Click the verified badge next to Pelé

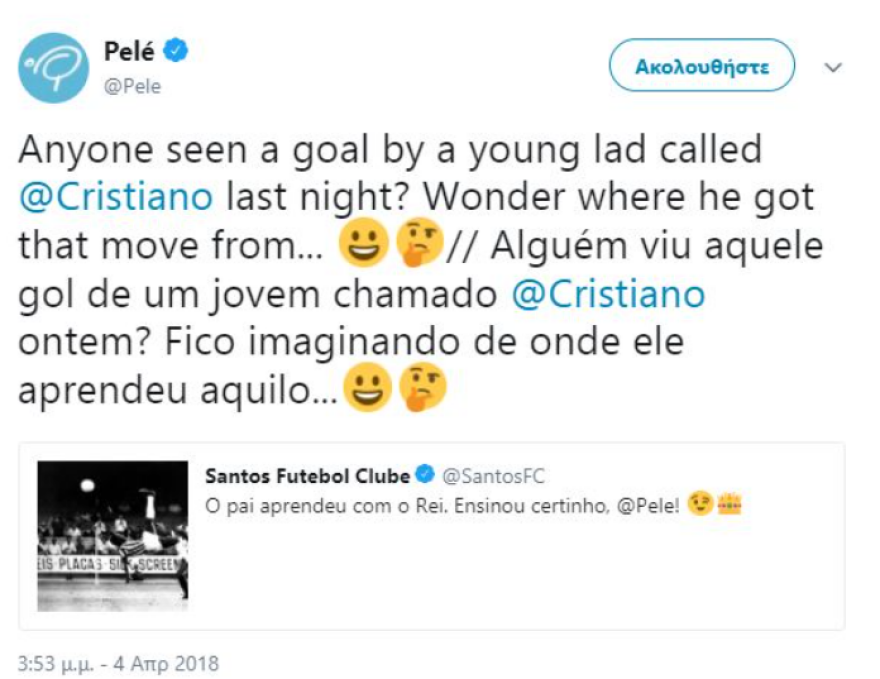[176, 51]
